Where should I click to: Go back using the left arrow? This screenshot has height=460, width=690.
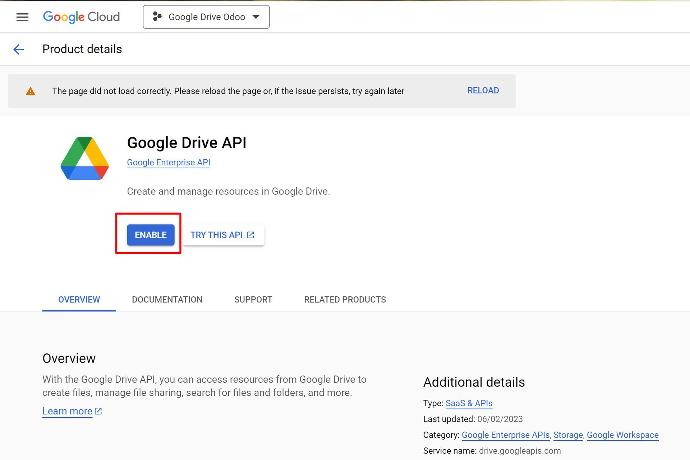[x=18, y=49]
